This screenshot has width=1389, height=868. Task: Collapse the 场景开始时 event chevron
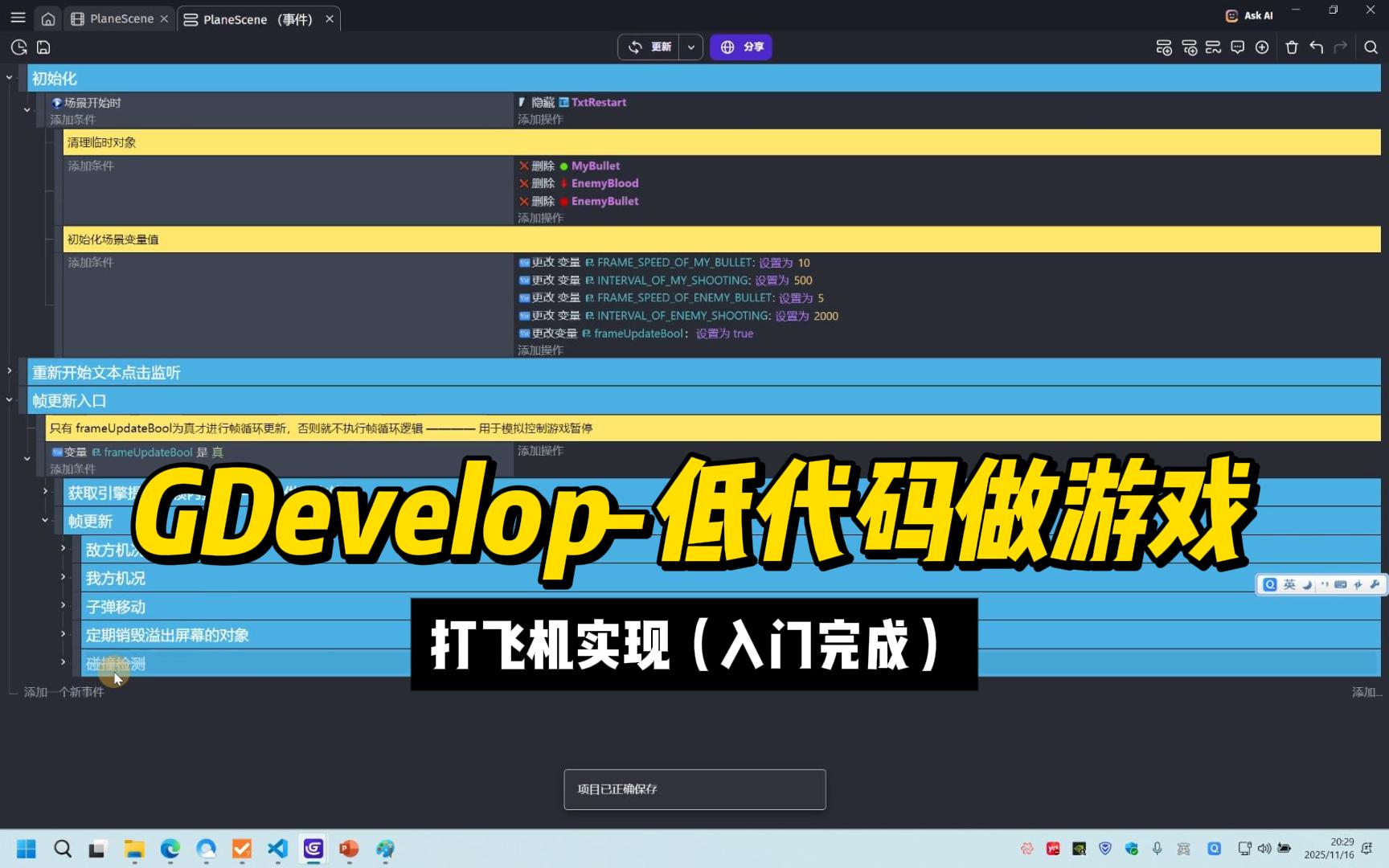(27, 110)
